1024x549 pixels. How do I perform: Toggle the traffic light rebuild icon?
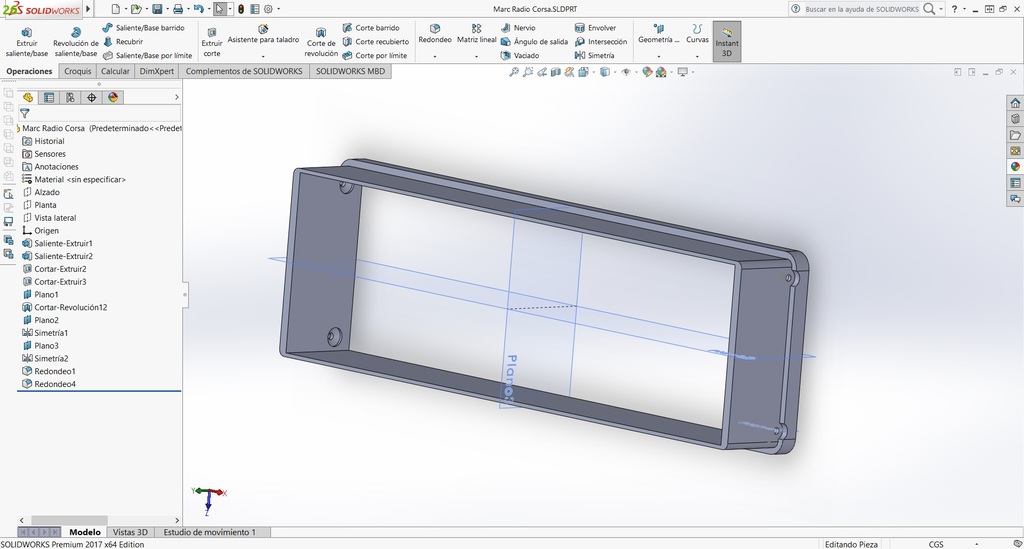(x=240, y=9)
